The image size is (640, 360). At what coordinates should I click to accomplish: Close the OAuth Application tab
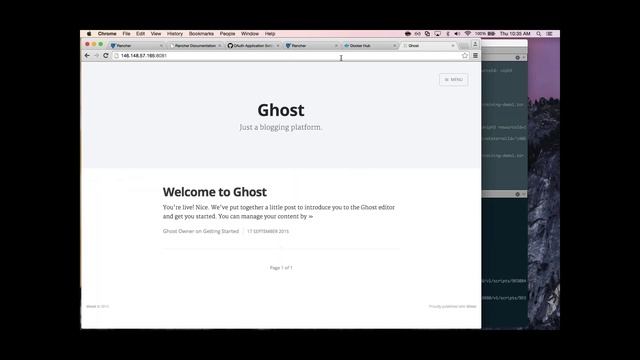coord(278,46)
